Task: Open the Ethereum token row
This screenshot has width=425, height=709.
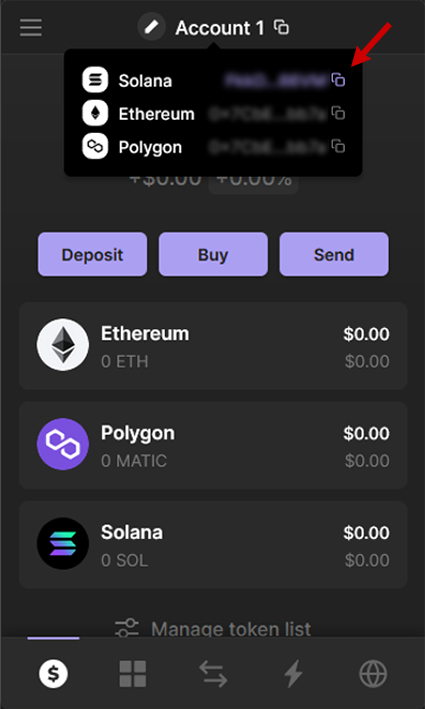Action: (213, 346)
